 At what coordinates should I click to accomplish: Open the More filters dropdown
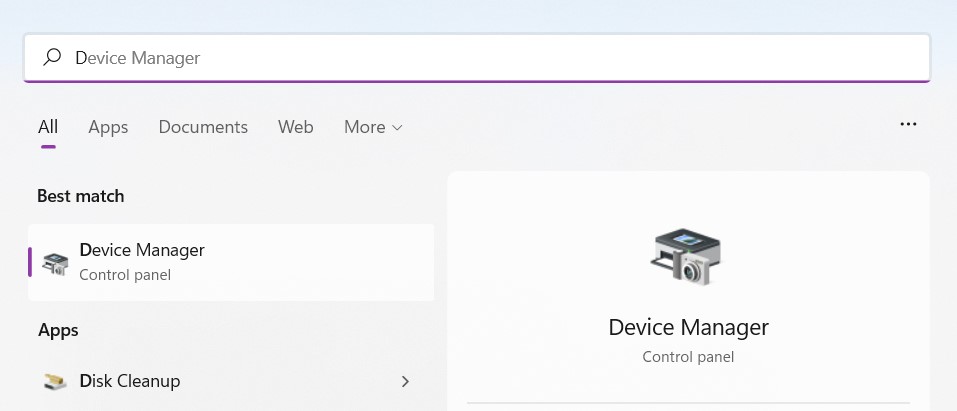[x=373, y=127]
